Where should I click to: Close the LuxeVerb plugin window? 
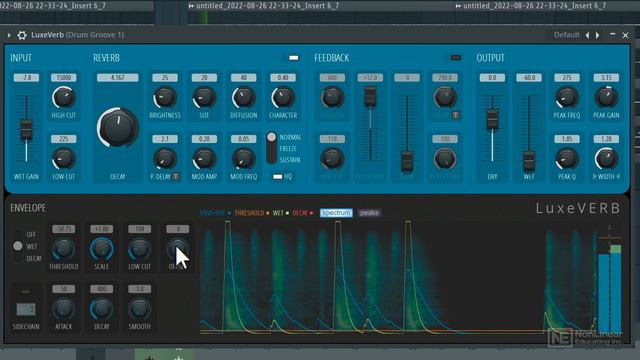(x=625, y=36)
